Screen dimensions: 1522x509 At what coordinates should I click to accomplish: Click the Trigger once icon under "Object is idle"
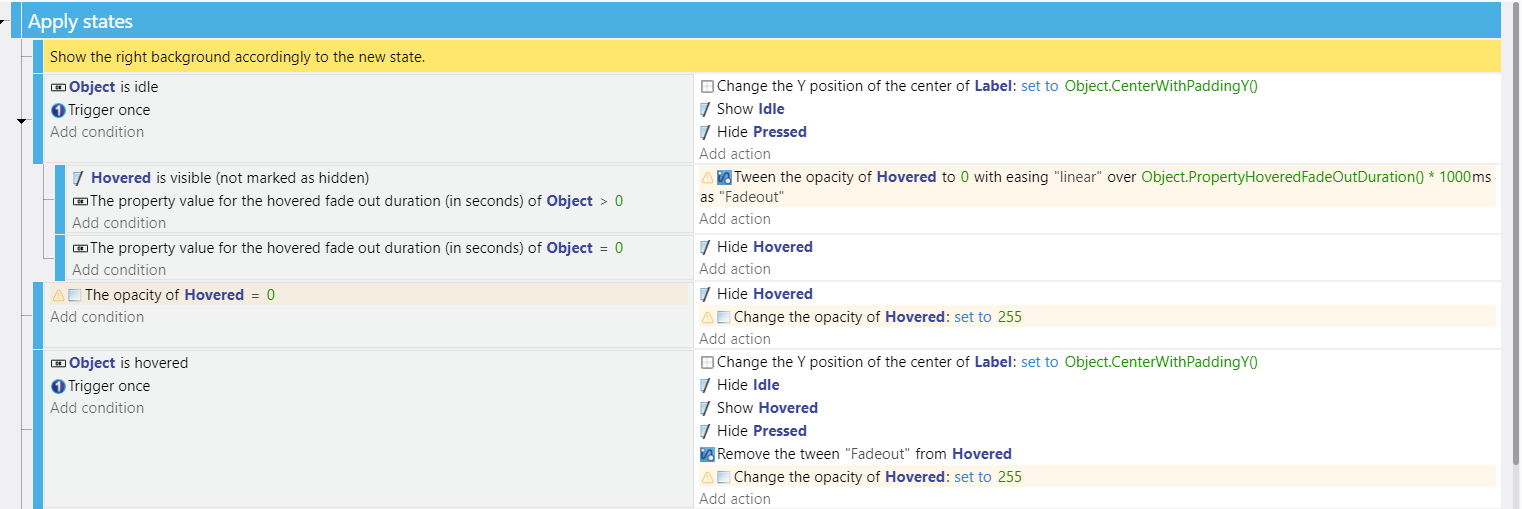point(58,110)
